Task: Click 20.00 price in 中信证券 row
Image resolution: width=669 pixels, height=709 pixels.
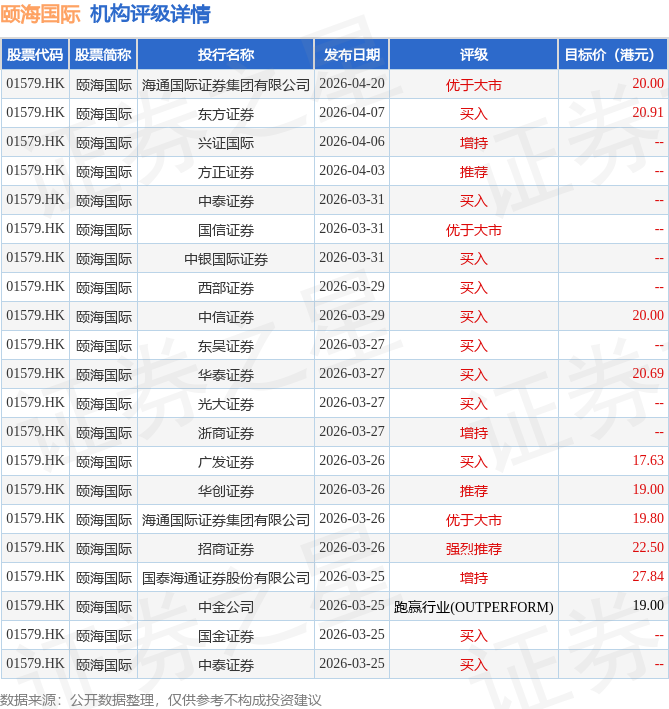Action: [648, 315]
